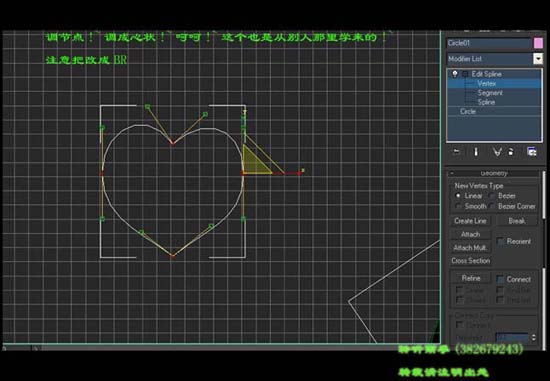This screenshot has width=550, height=381.
Task: Collapse the Geometry rollout
Action: tap(452, 173)
